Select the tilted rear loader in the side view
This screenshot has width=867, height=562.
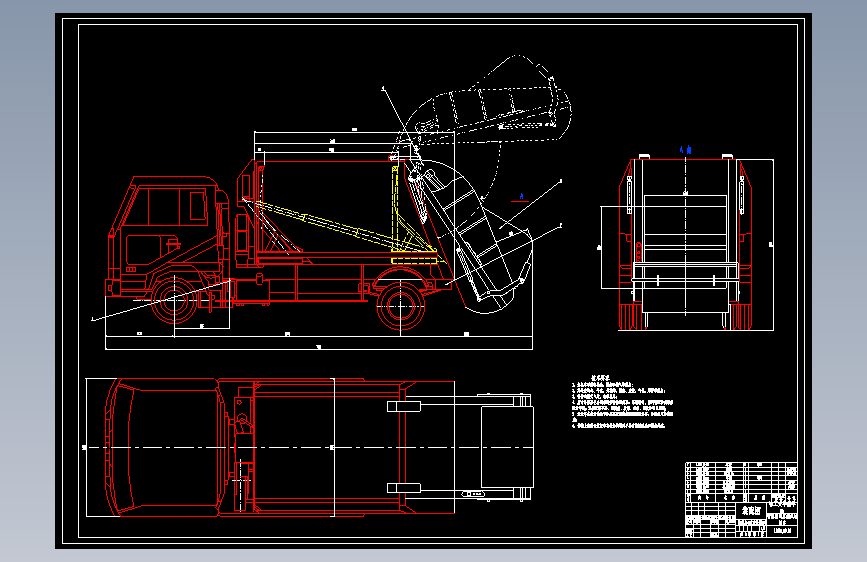468,236
